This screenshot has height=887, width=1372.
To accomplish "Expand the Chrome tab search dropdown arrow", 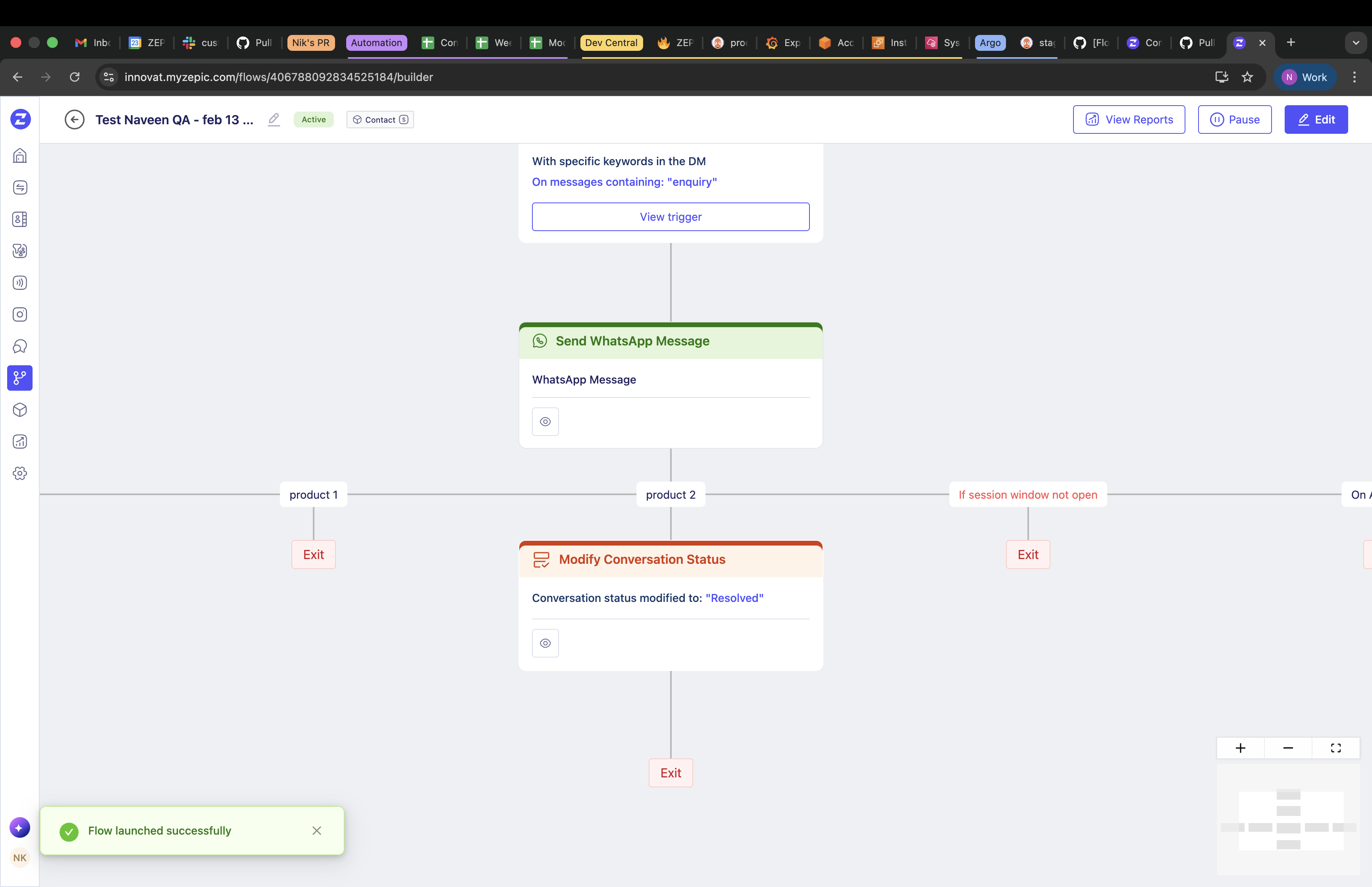I will click(1356, 42).
